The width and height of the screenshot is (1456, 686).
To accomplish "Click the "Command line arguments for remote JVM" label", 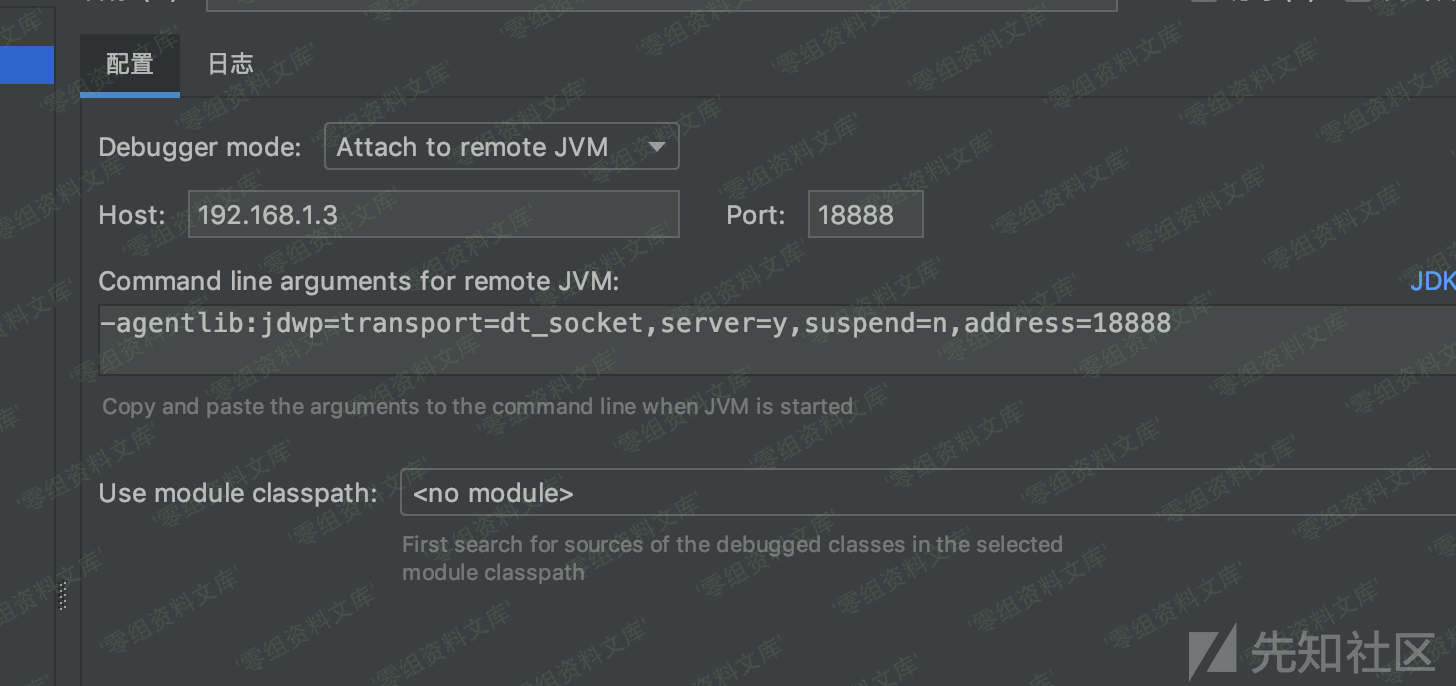I will pyautogui.click(x=358, y=282).
